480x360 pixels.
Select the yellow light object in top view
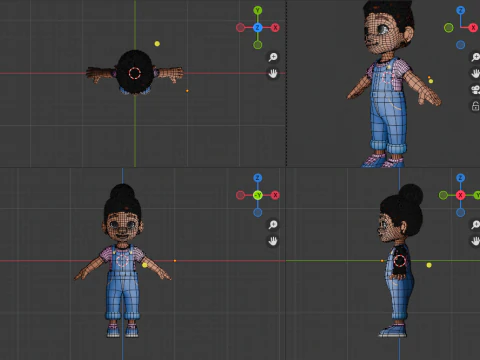coord(157,44)
